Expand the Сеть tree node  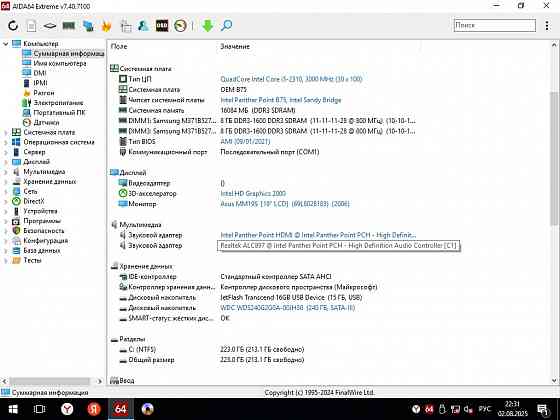coord(5,191)
